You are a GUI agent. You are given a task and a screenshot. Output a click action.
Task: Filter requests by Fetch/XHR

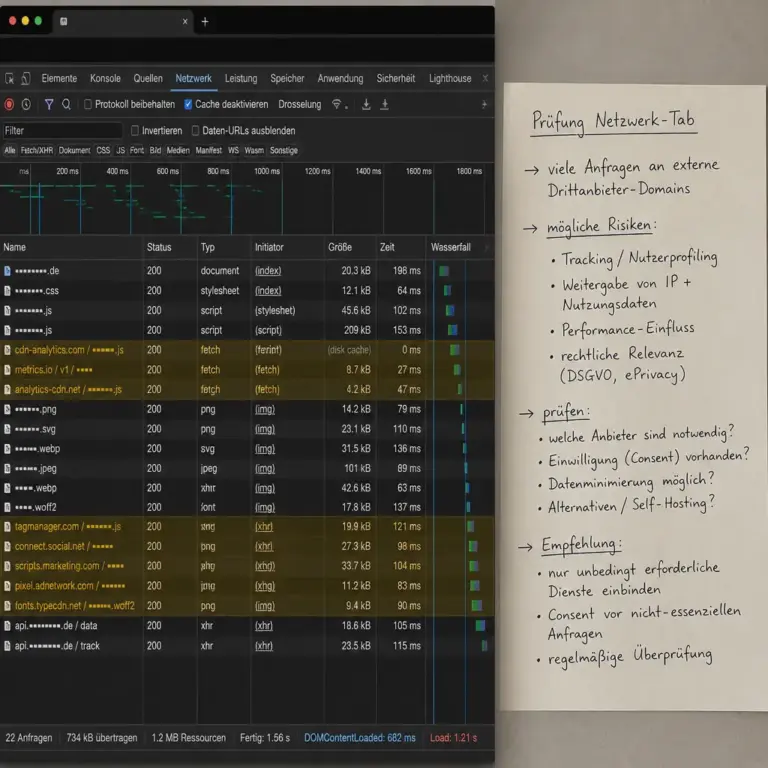click(x=37, y=150)
